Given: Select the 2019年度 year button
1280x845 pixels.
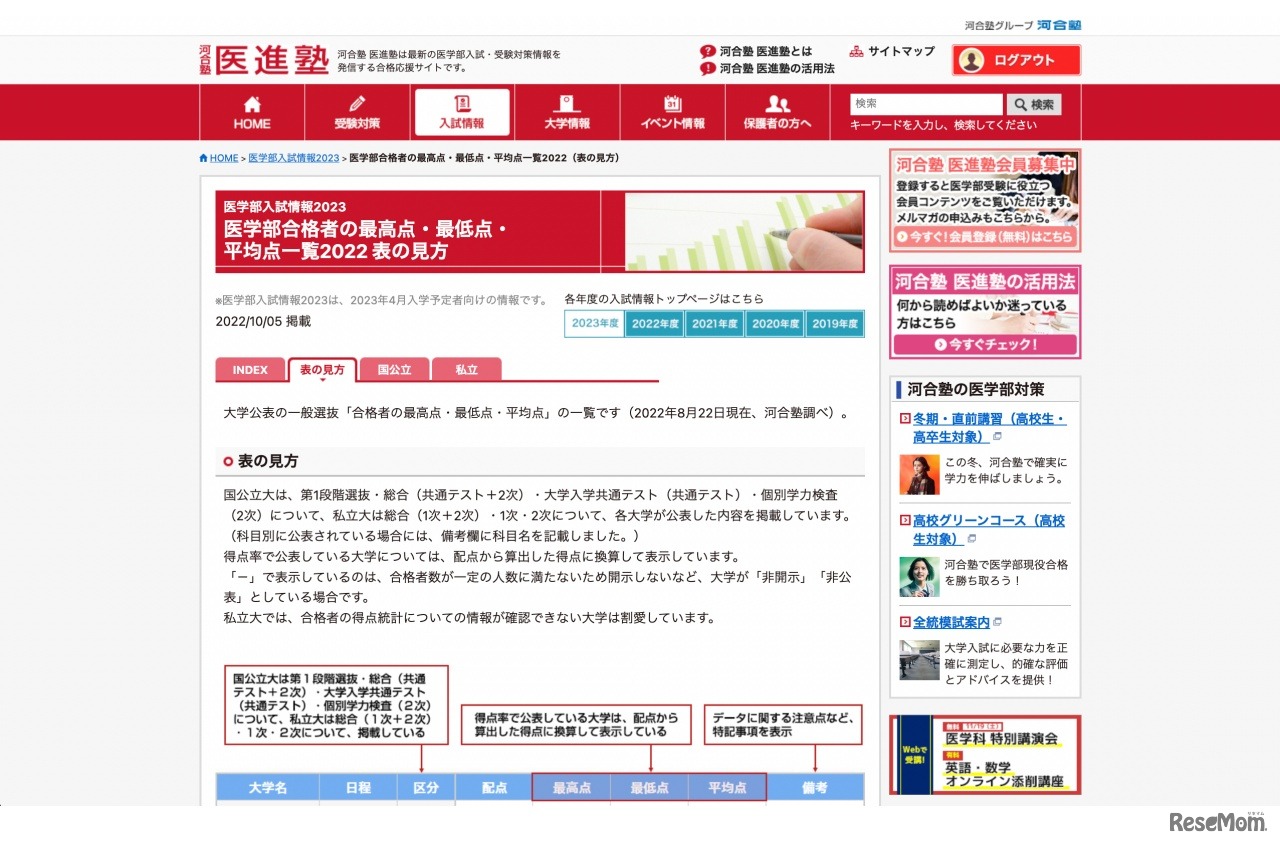Looking at the screenshot, I should (835, 323).
